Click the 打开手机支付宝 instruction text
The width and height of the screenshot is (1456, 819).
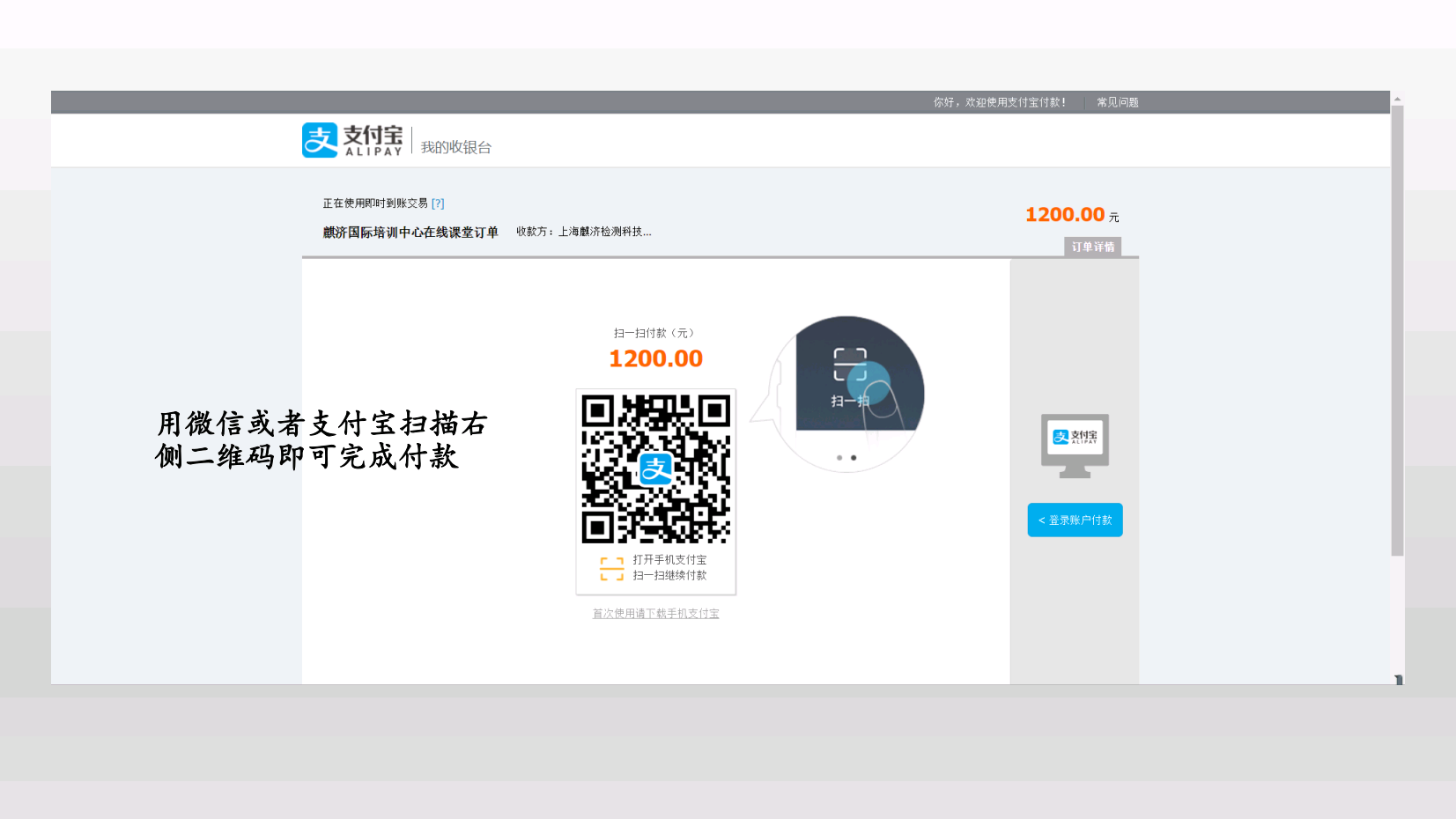[x=669, y=560]
